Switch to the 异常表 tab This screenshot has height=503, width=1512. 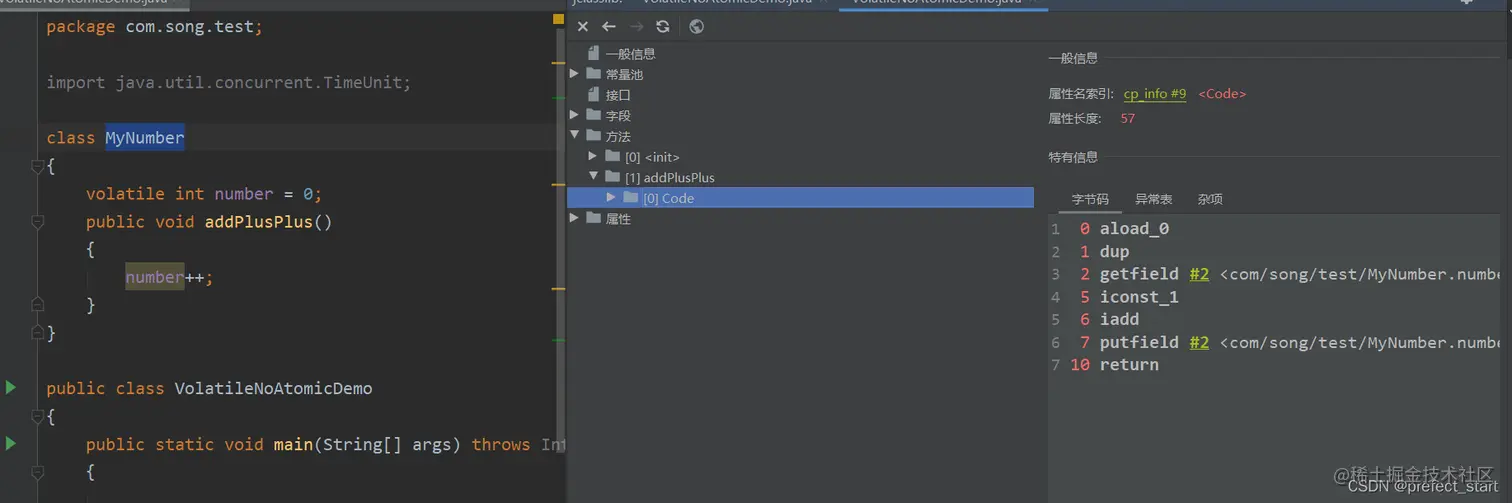point(1153,199)
